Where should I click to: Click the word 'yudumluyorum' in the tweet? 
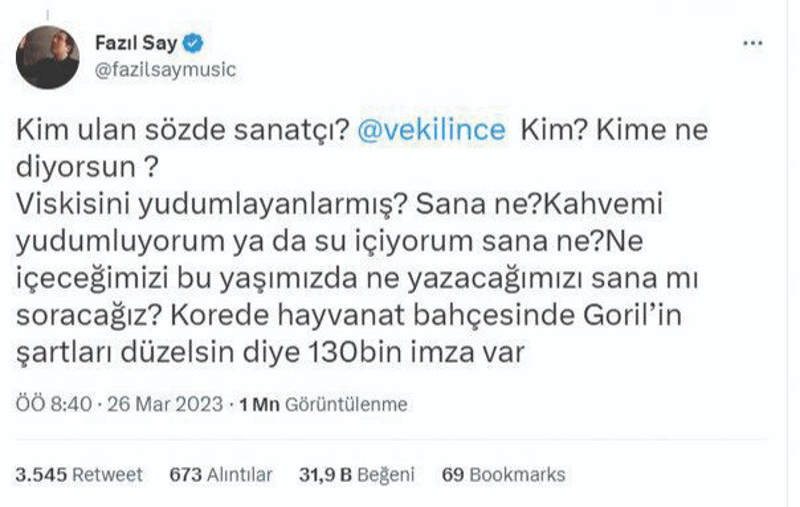[x=96, y=238]
